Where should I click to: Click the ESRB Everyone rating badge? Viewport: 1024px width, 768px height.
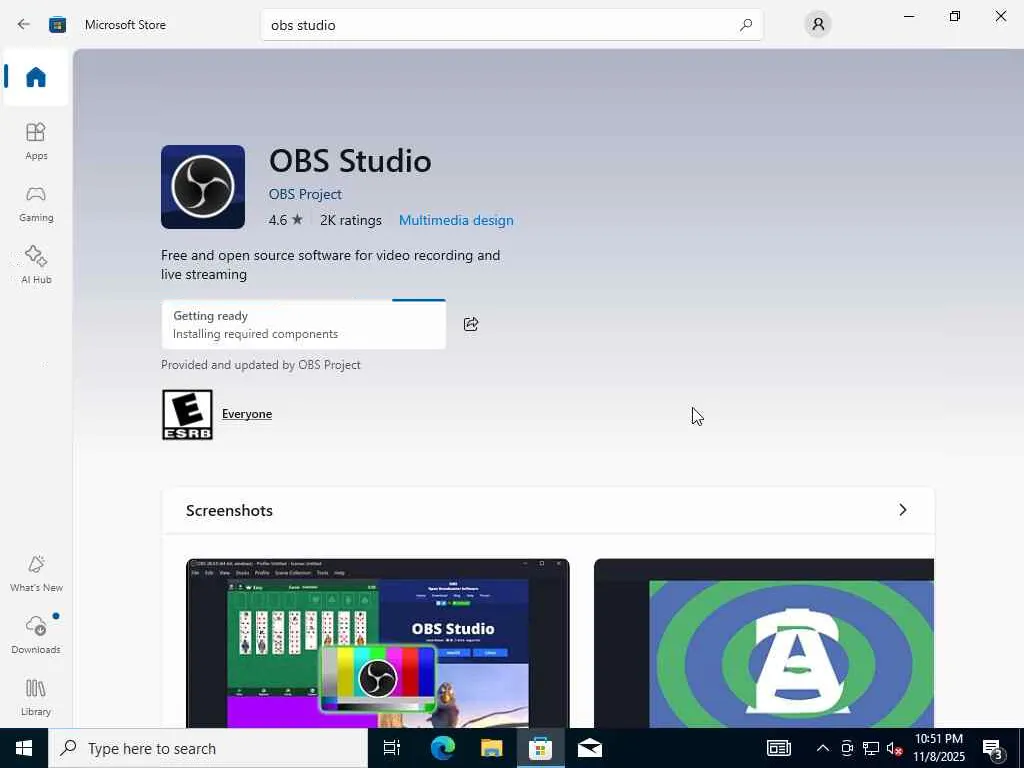tap(187, 415)
